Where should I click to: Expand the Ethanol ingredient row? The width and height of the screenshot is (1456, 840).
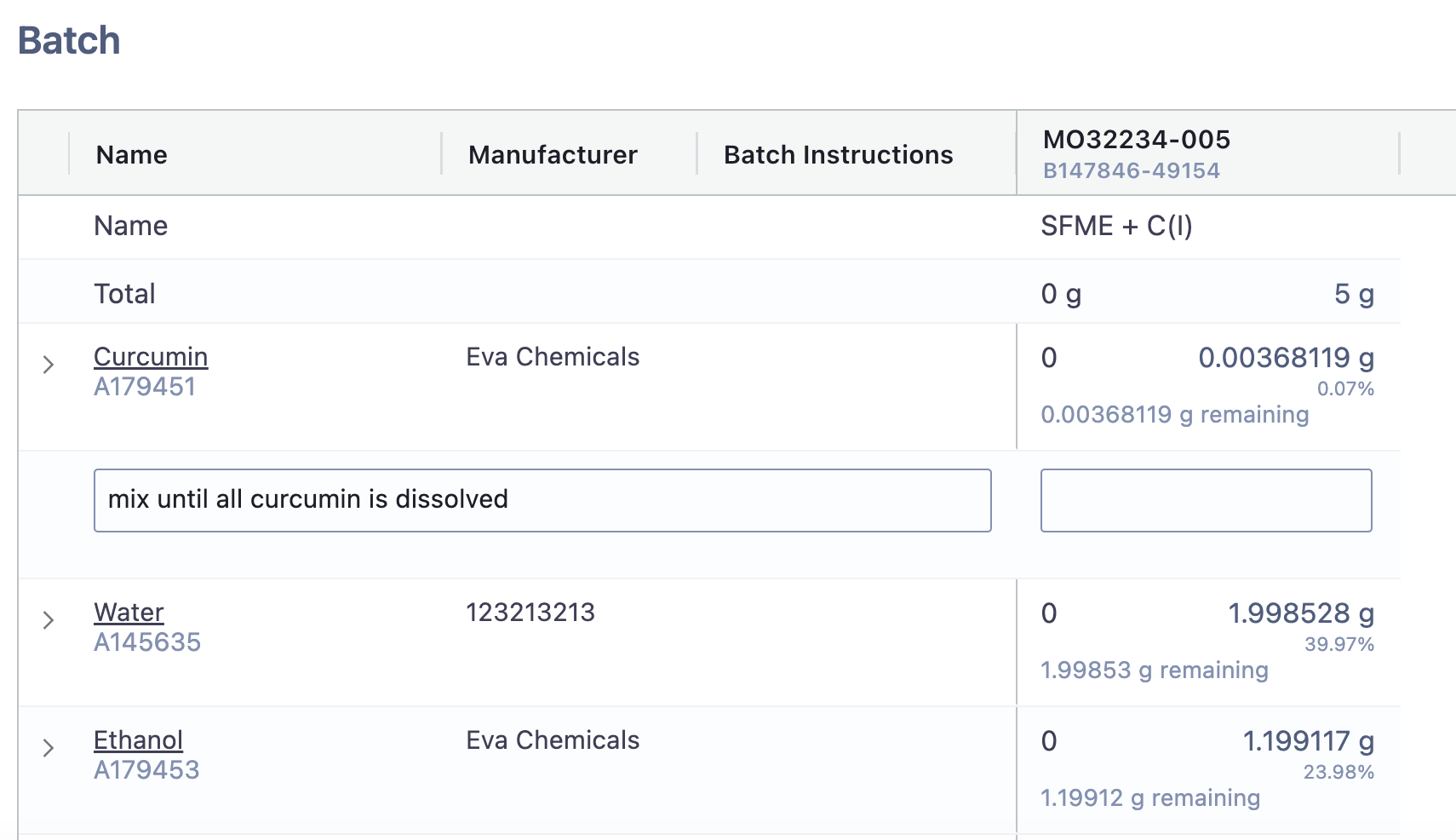tap(49, 748)
